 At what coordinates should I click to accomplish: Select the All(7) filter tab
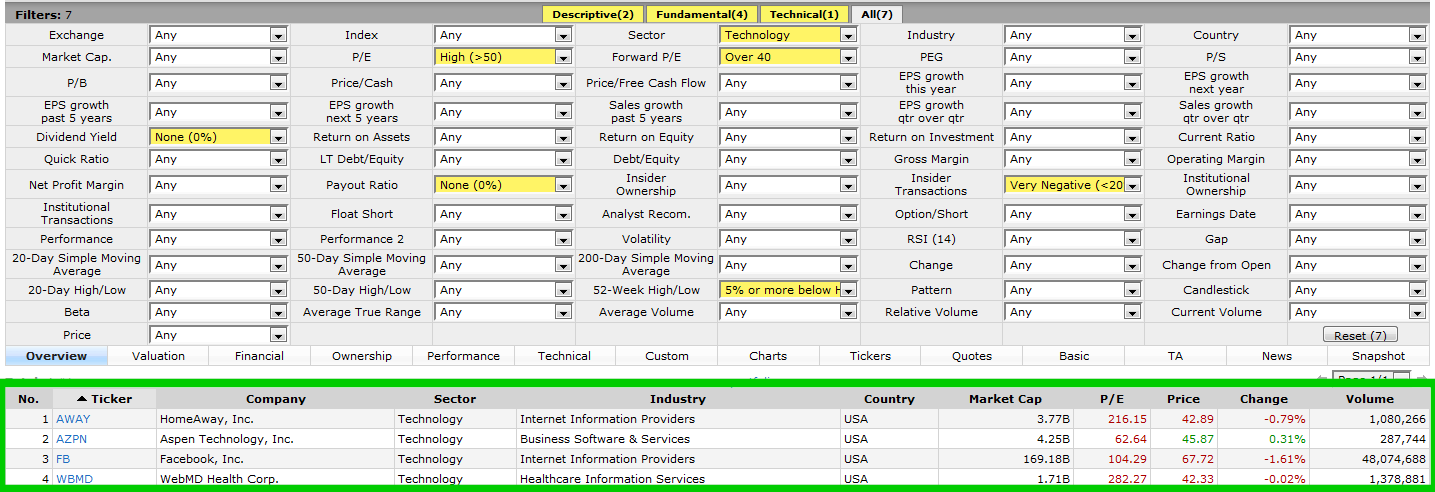tap(876, 14)
